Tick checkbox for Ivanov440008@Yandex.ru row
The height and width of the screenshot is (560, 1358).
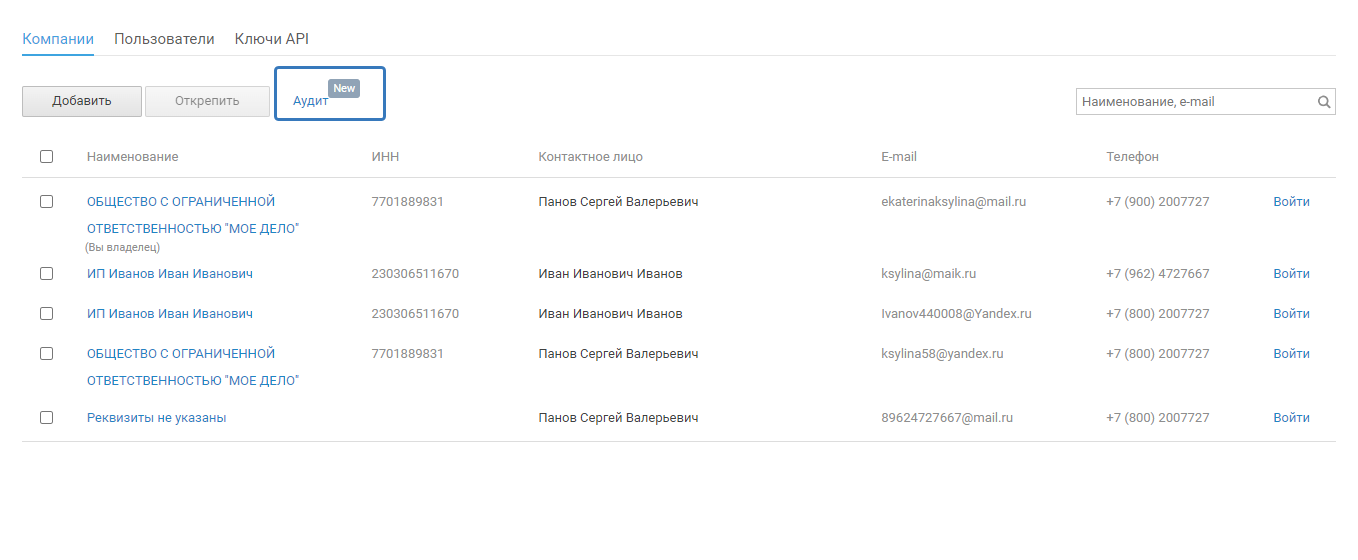click(x=47, y=314)
